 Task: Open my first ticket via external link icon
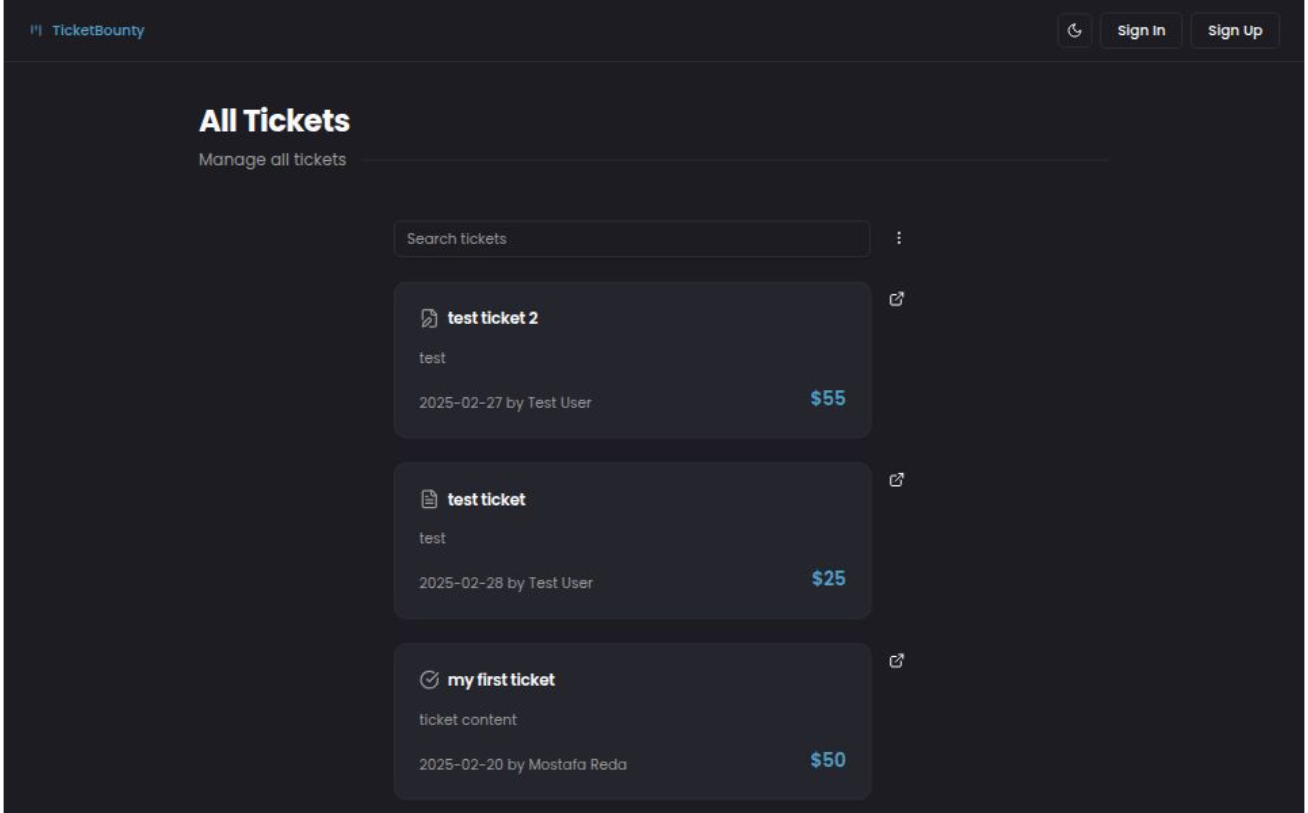(x=897, y=660)
